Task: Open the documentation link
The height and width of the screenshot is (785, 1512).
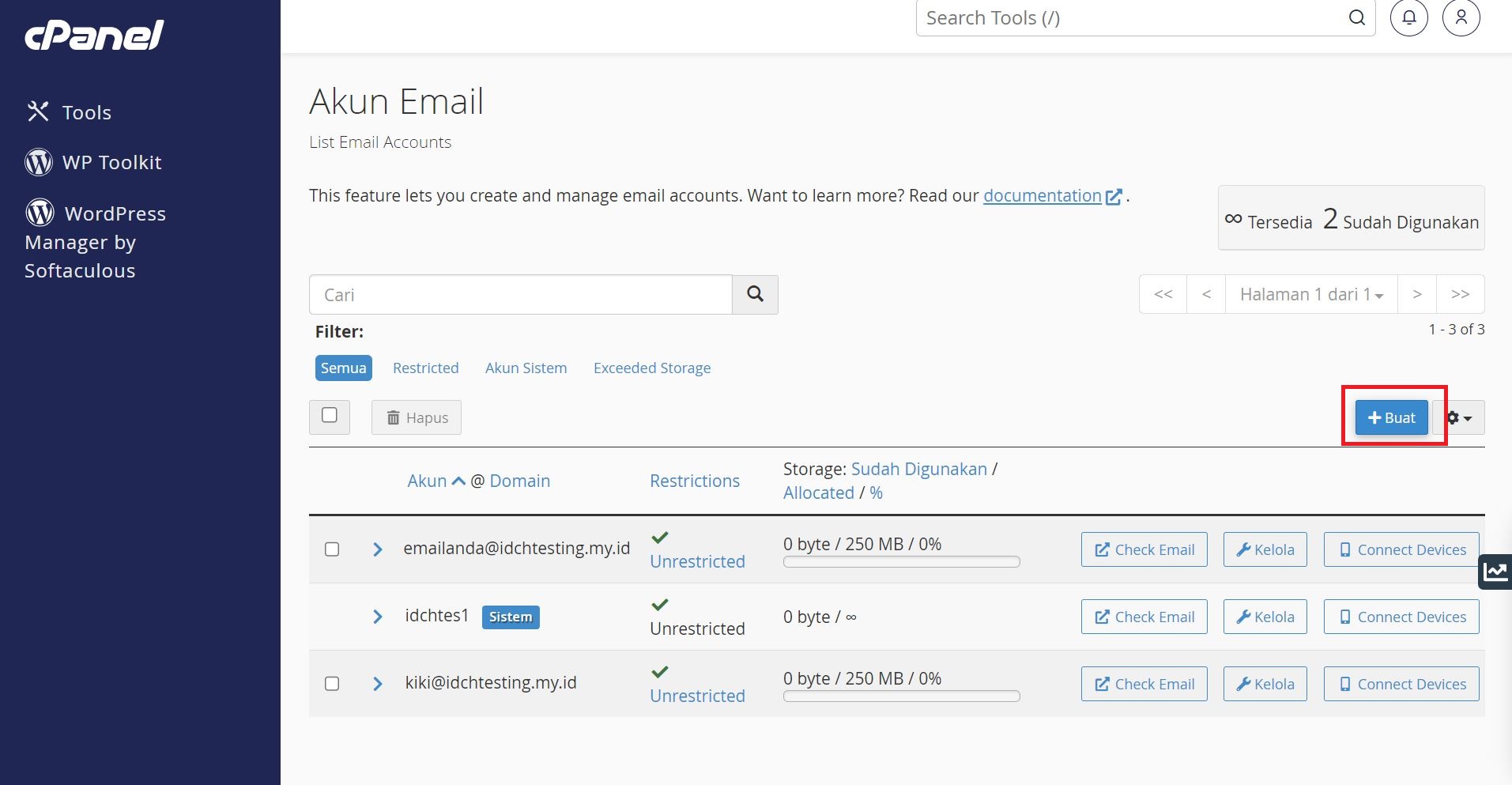Action: pyautogui.click(x=1042, y=195)
